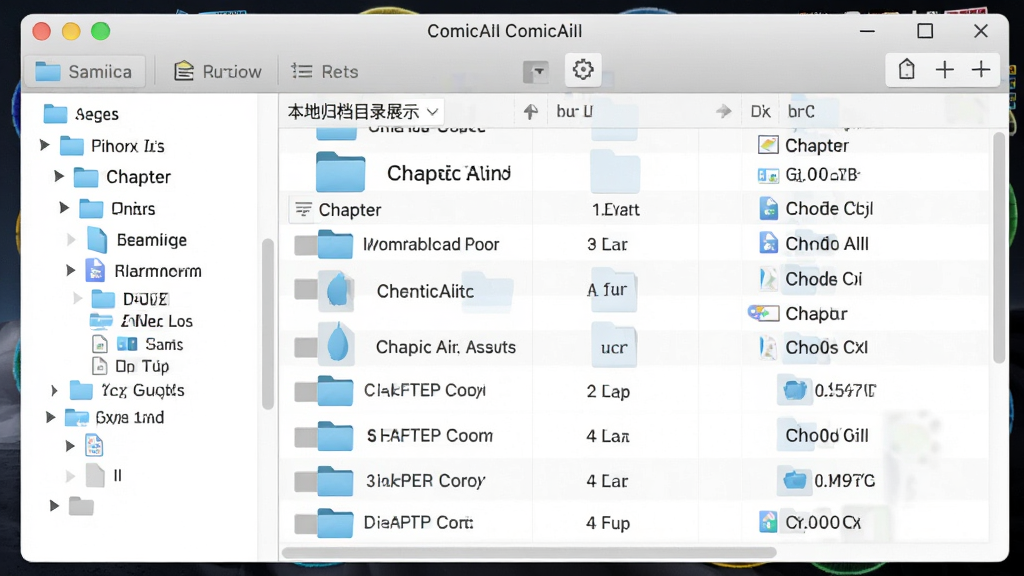The image size is (1024, 576).
Task: Click the horizontal scrollbar at the bottom
Action: pyautogui.click(x=529, y=552)
